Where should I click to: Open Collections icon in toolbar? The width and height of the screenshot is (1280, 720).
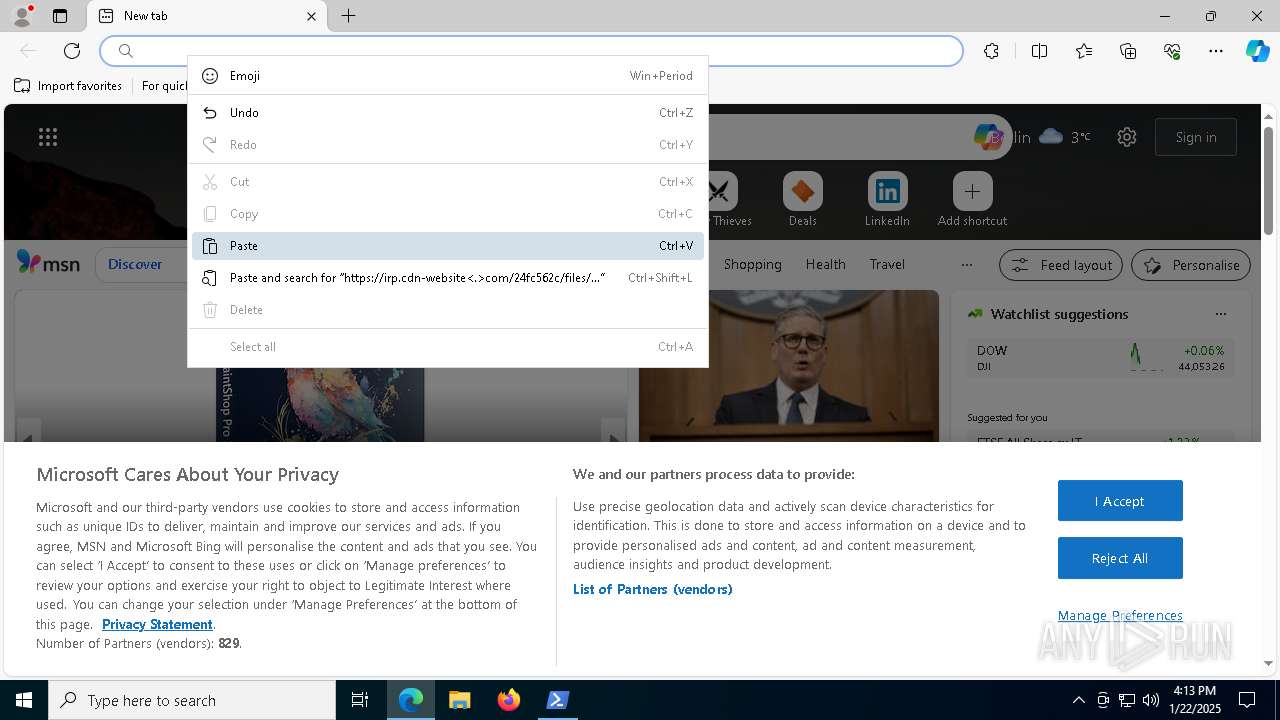(x=1128, y=51)
